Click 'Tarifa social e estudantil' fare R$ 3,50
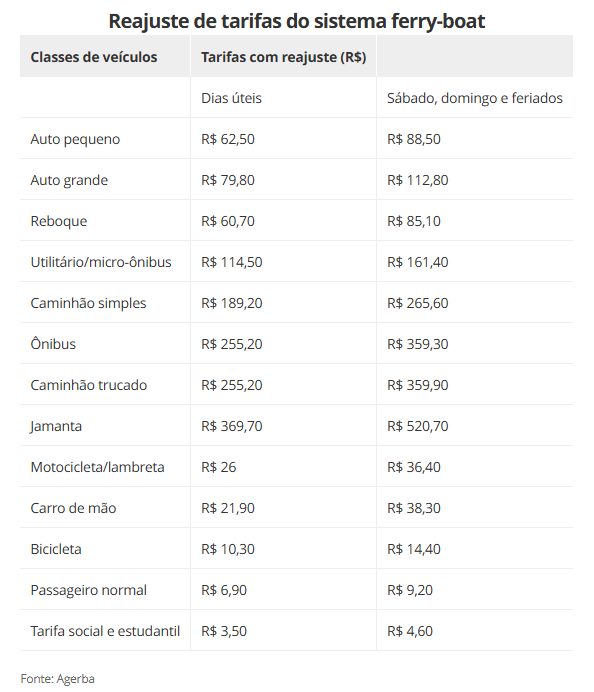594x692 pixels. pyautogui.click(x=224, y=632)
